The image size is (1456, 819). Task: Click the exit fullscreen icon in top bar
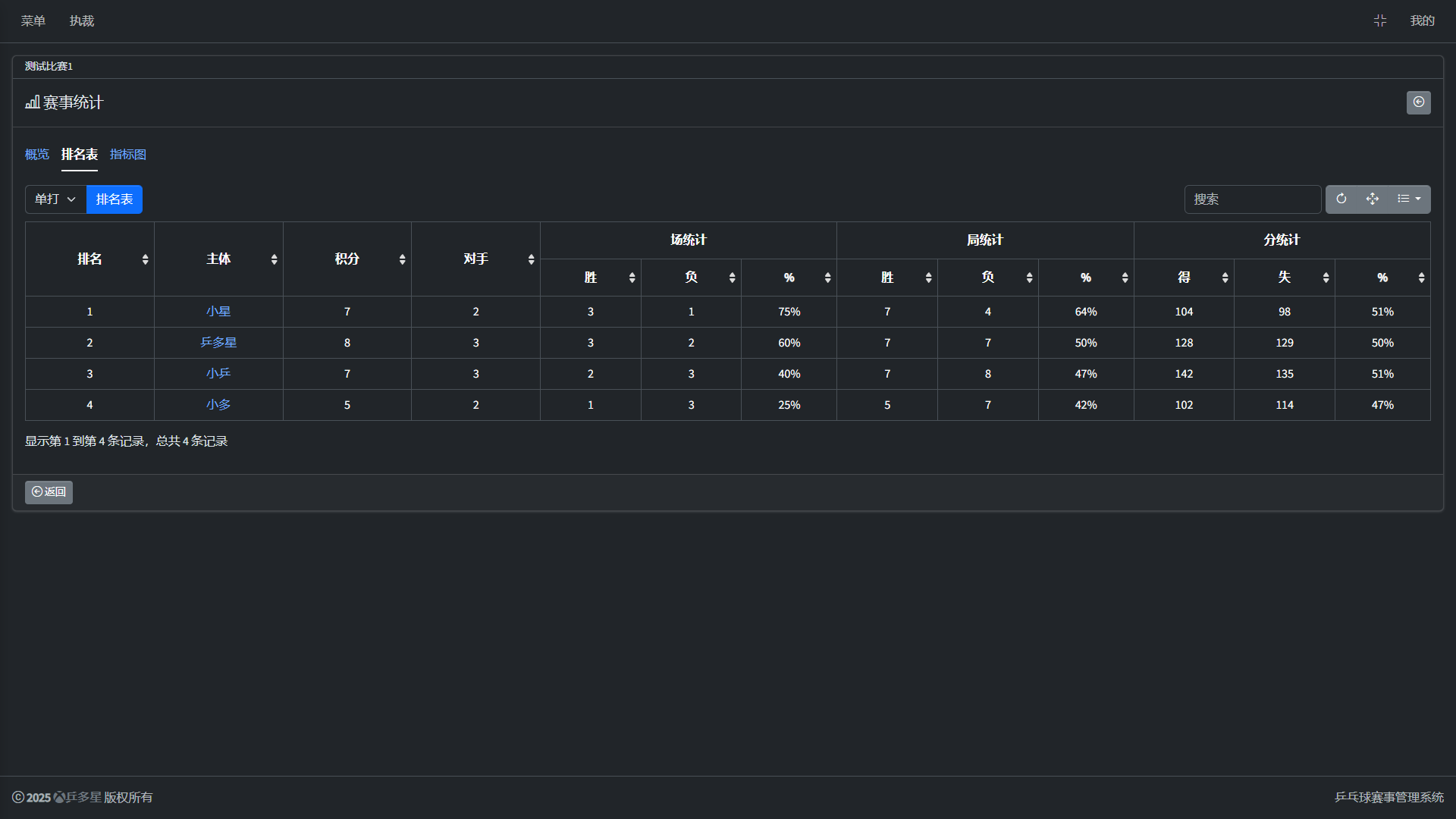pos(1380,21)
